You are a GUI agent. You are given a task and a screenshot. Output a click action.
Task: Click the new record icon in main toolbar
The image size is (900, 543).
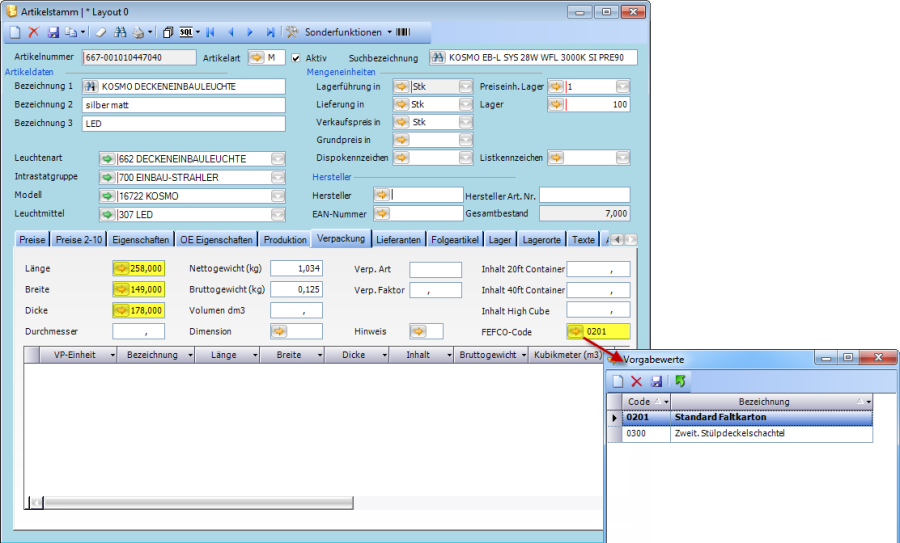click(15, 33)
